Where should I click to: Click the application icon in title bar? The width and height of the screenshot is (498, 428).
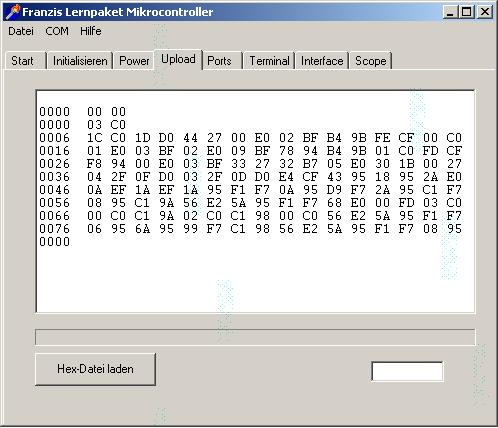click(x=13, y=12)
